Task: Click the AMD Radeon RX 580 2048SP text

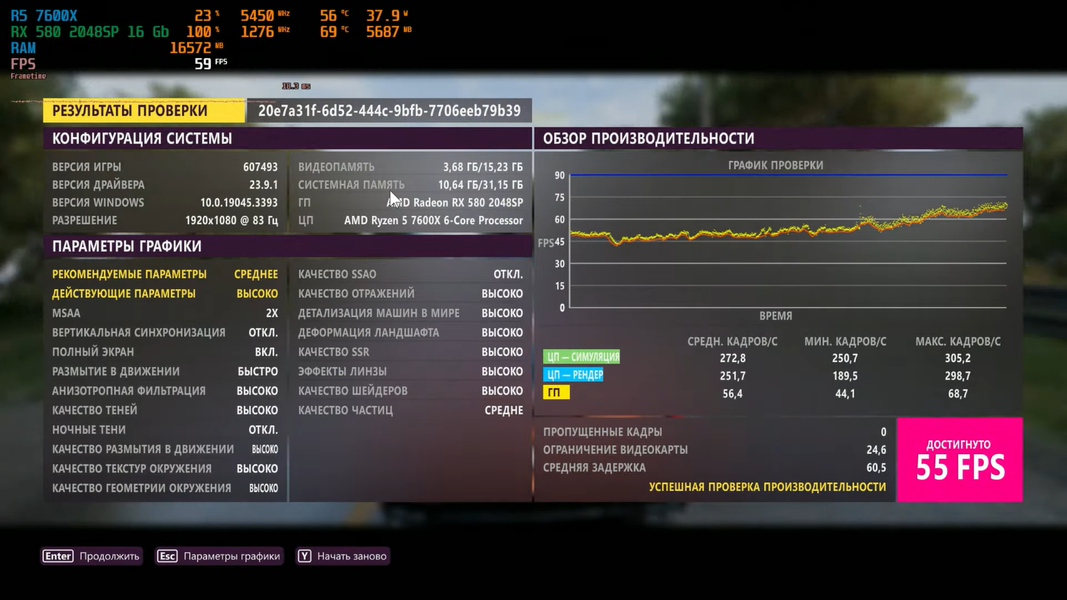Action: click(455, 202)
